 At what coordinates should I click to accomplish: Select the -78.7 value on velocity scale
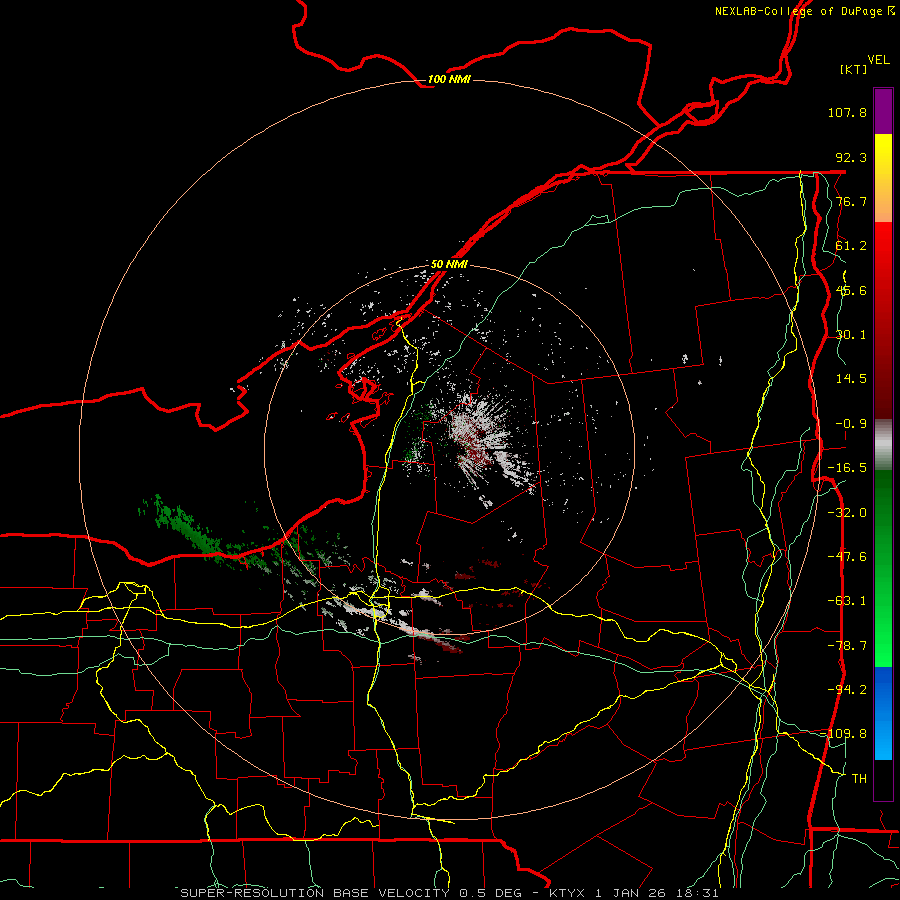click(847, 646)
